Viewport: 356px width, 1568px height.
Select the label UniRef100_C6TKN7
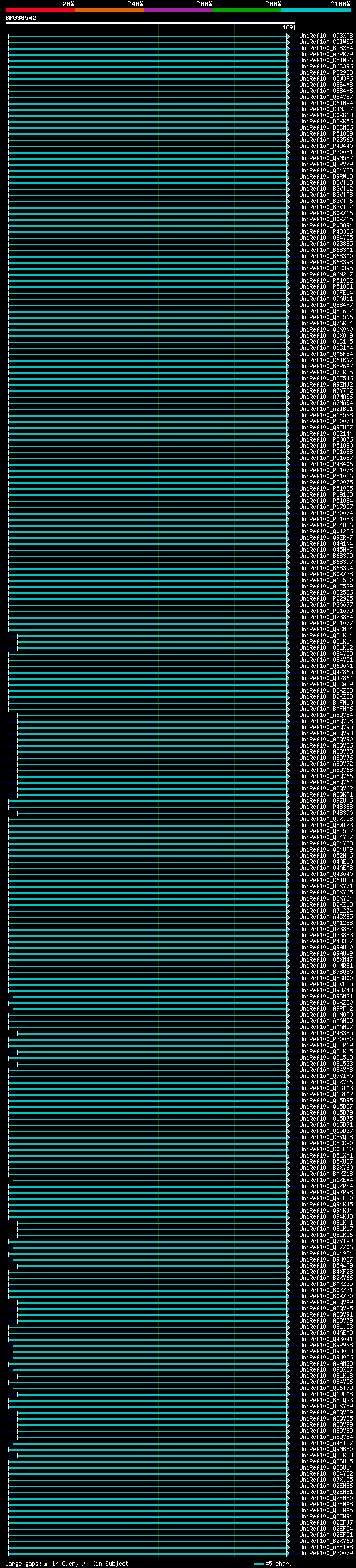pyautogui.click(x=326, y=360)
